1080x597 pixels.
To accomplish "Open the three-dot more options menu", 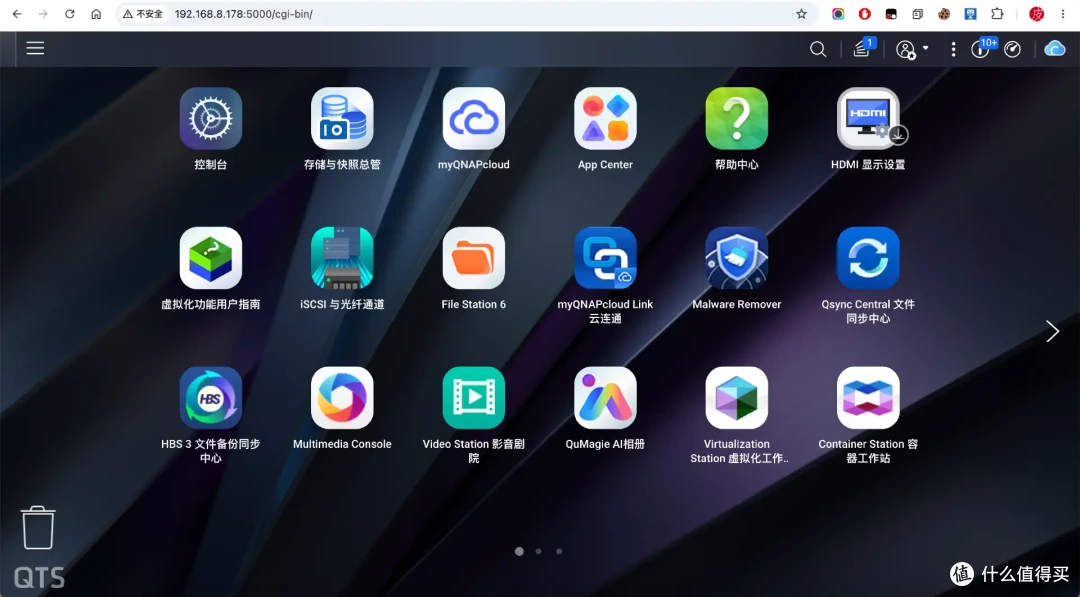I will click(x=953, y=49).
